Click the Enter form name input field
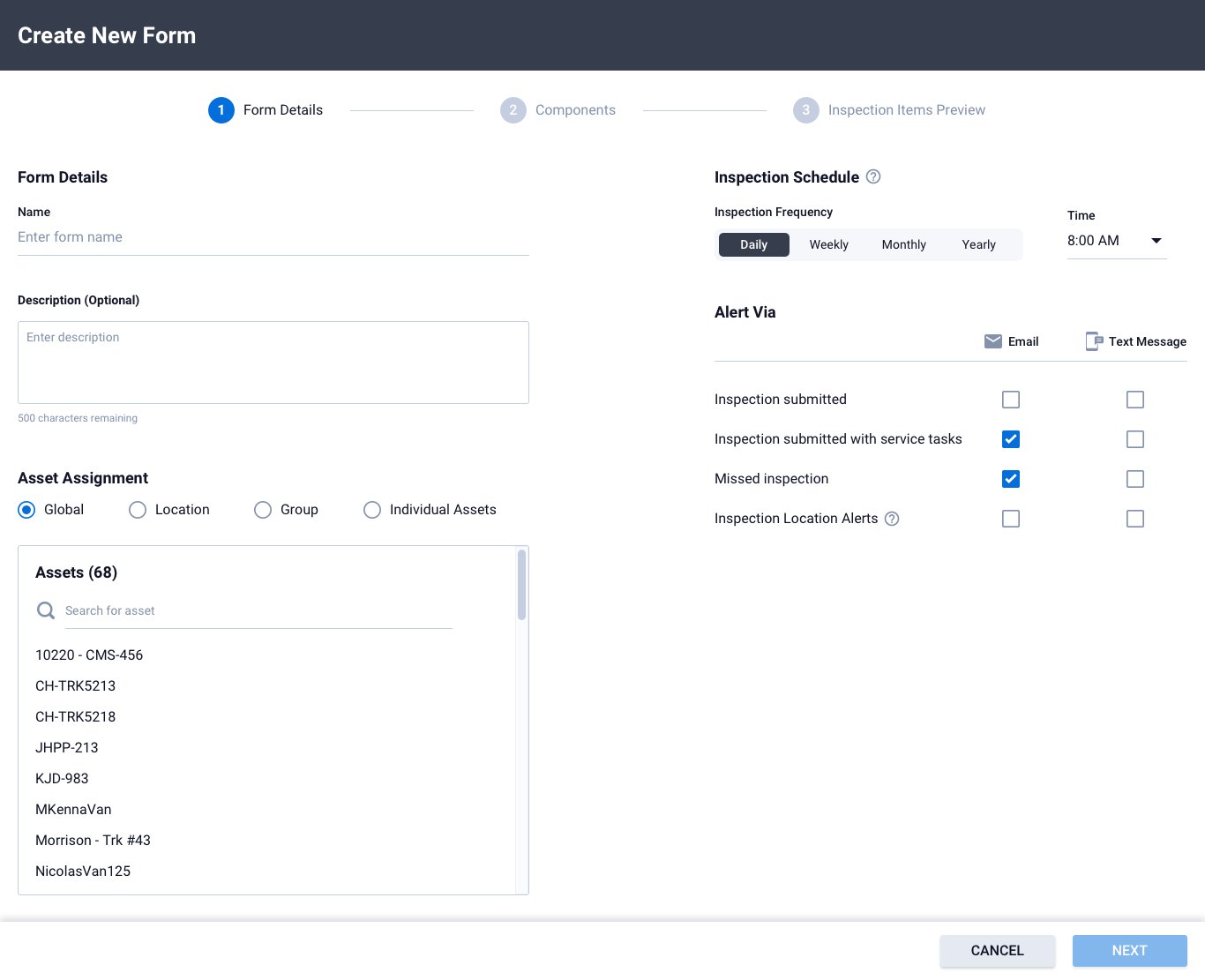 273,236
